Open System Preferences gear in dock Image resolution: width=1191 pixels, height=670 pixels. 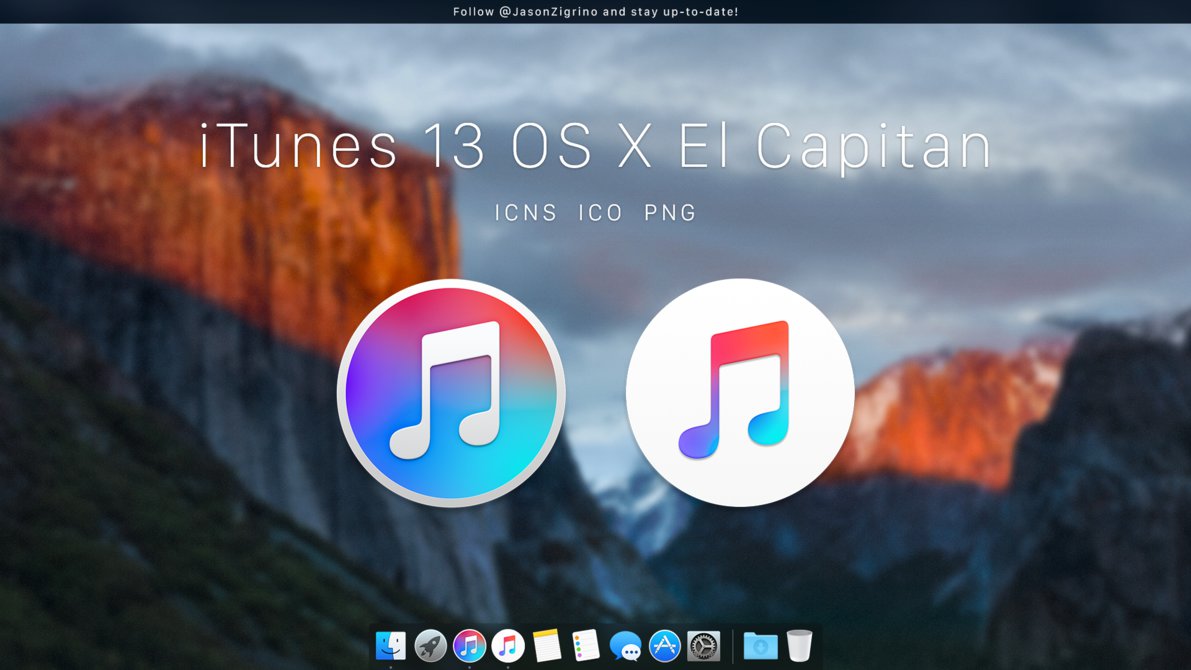[x=703, y=646]
